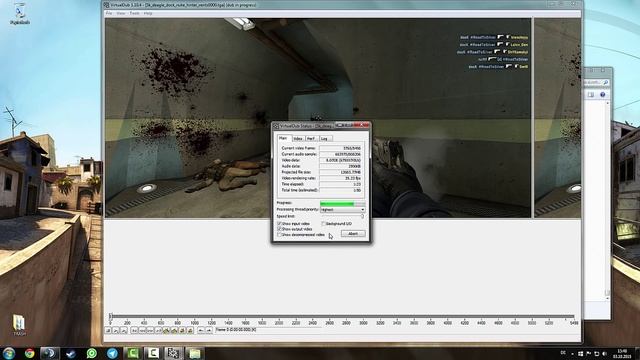Click the output video preview pane on right
The height and width of the screenshot is (360, 640).
(558, 118)
